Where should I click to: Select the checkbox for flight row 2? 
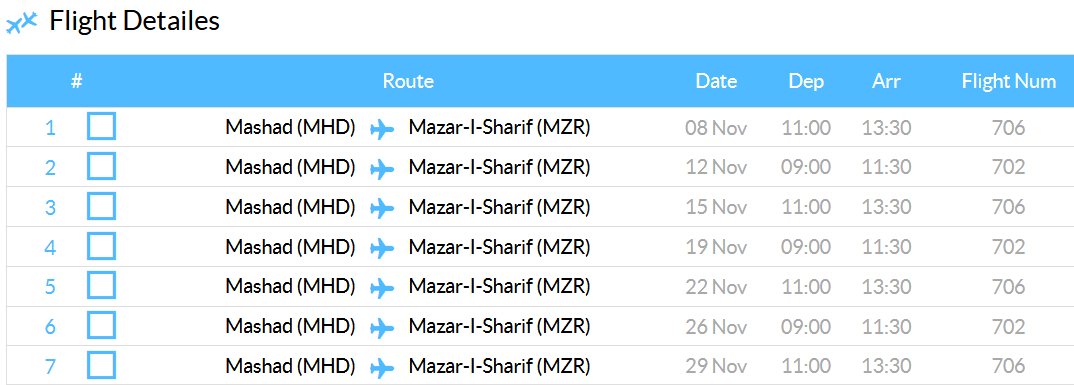[x=101, y=166]
